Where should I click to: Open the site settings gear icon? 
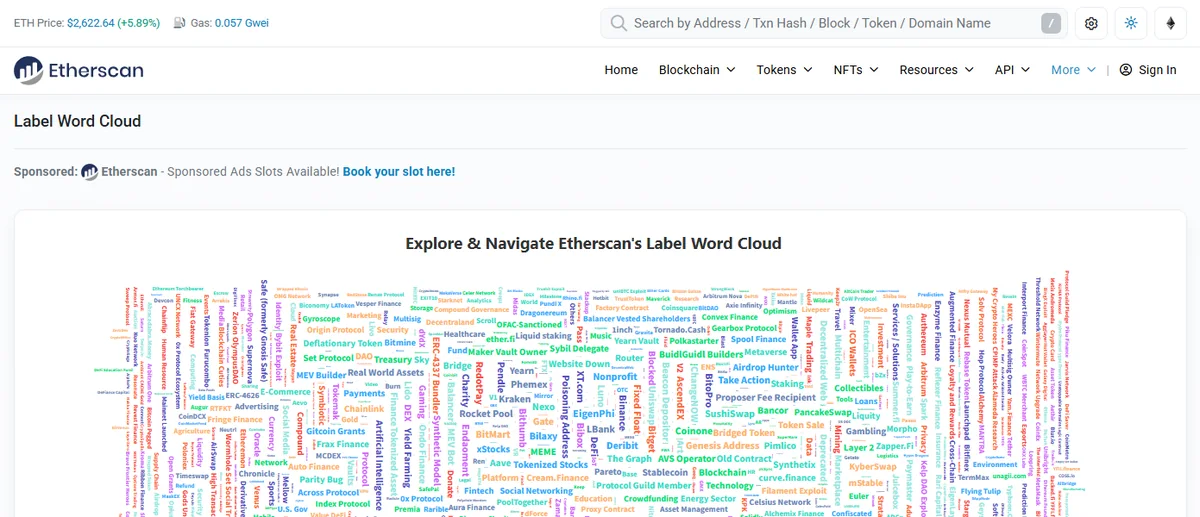point(1091,23)
